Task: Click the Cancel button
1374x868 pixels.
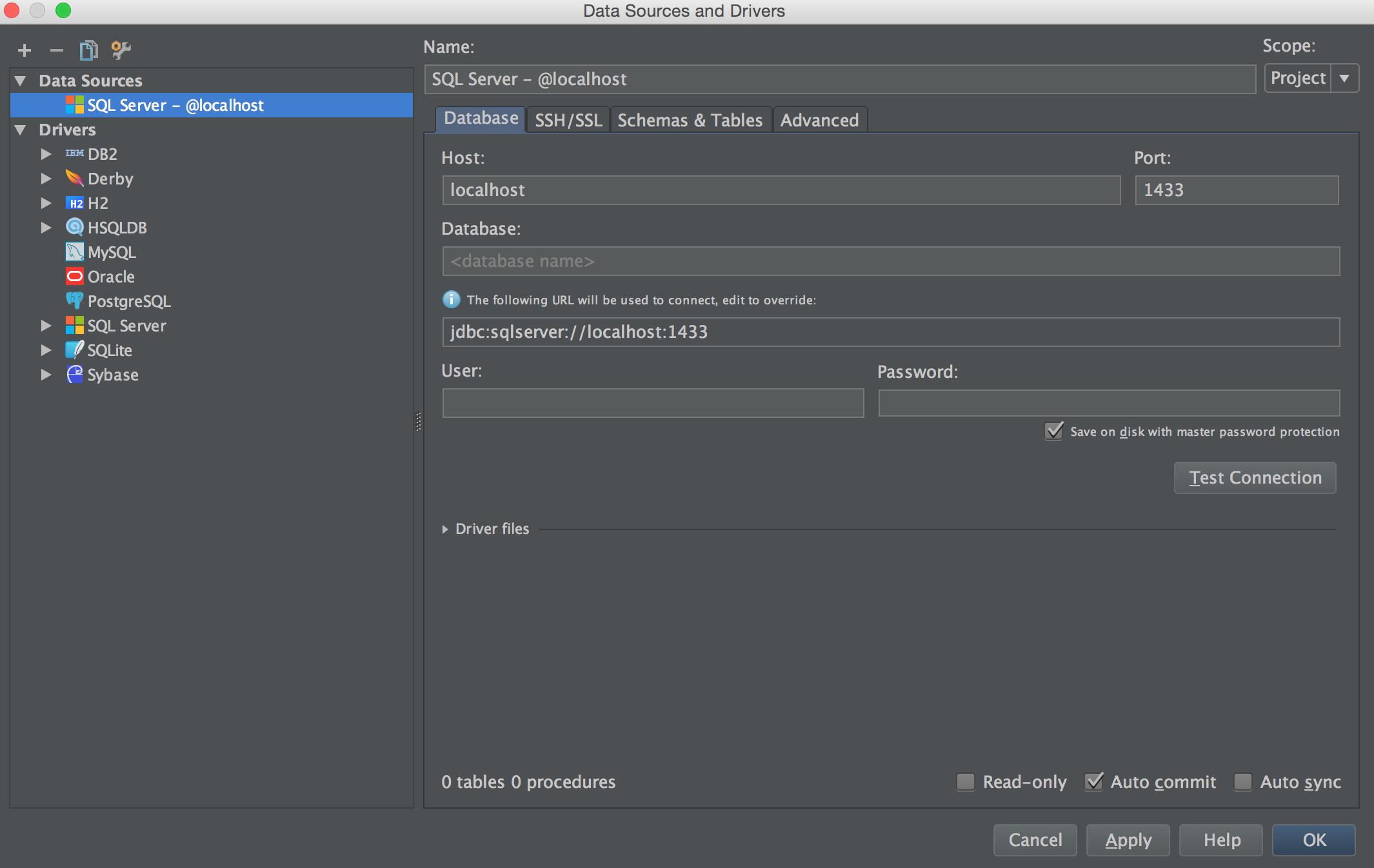Action: (1035, 840)
